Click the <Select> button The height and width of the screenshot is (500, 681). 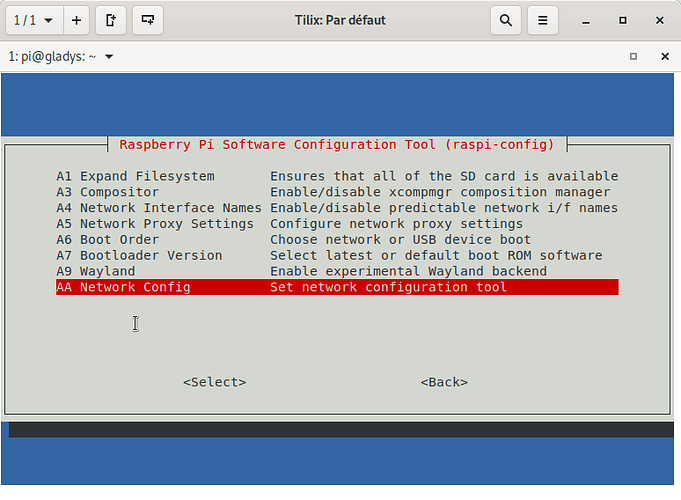point(215,382)
